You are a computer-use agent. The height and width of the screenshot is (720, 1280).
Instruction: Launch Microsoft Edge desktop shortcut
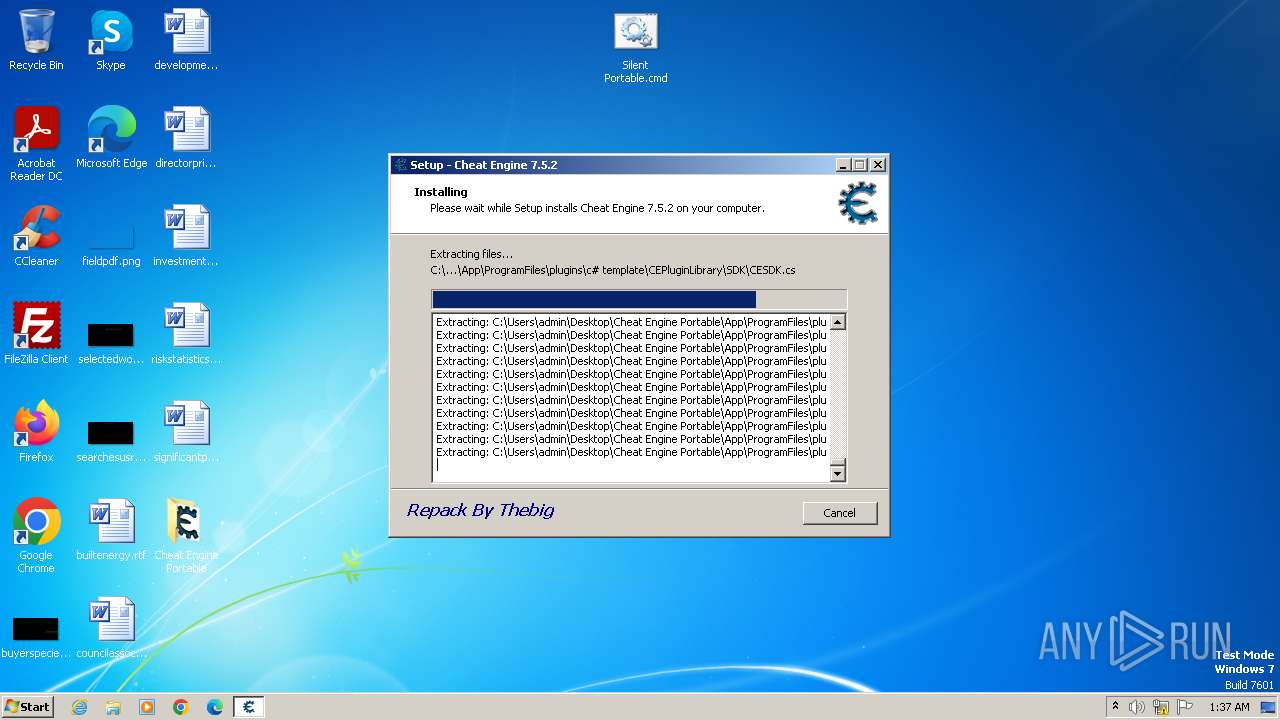tap(111, 138)
